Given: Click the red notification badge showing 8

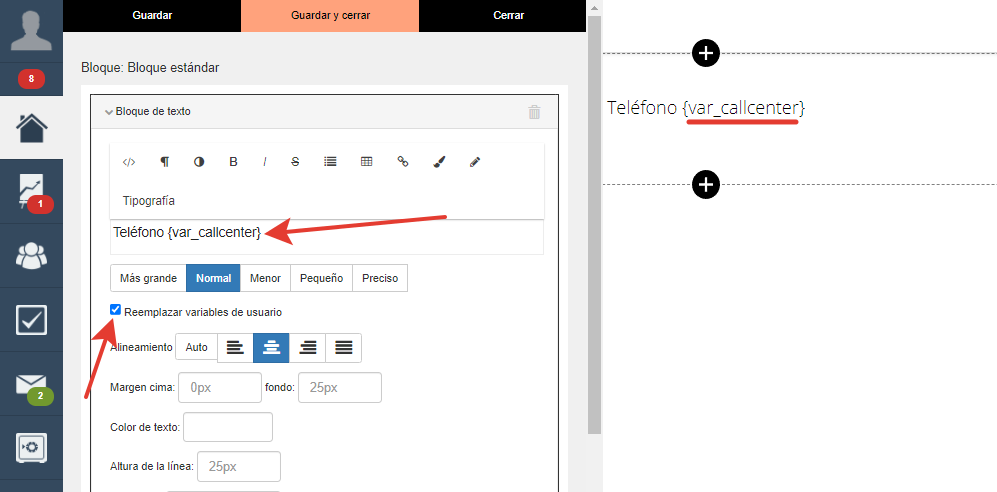Looking at the screenshot, I should coord(31,79).
